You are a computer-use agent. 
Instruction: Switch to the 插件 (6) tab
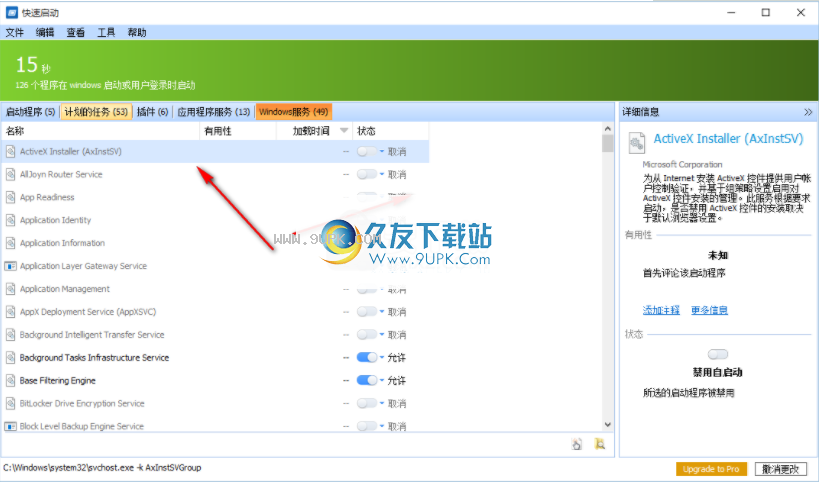coord(153,112)
